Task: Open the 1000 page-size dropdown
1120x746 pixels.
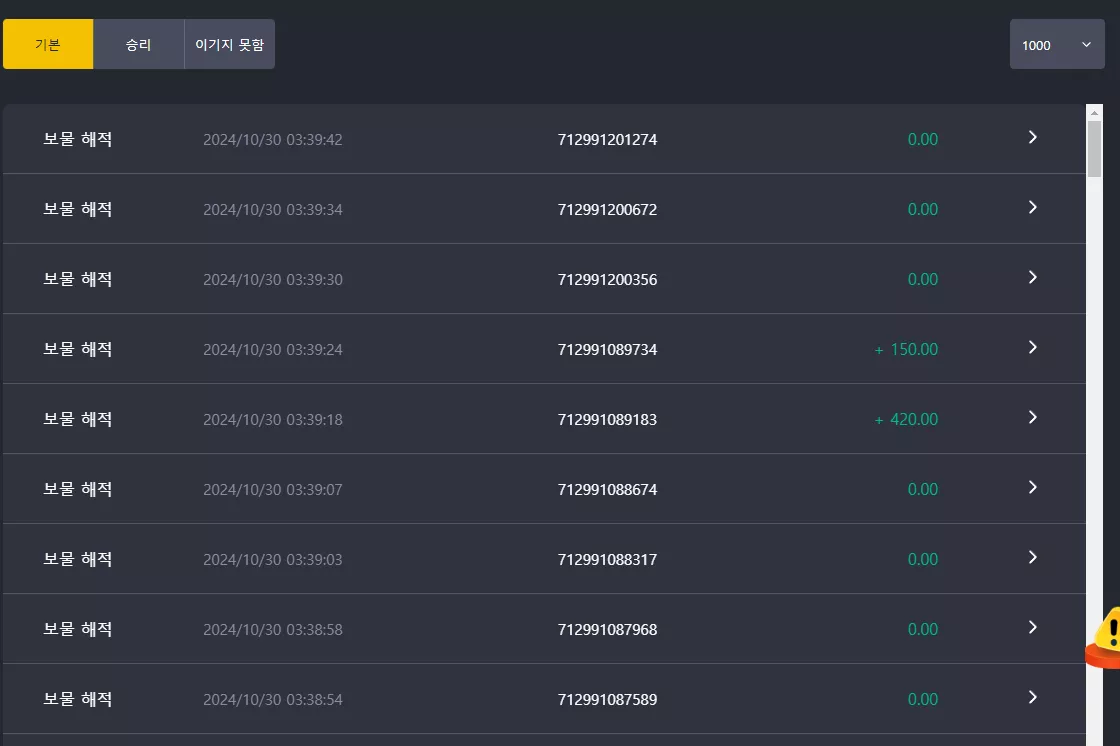Action: [x=1056, y=44]
